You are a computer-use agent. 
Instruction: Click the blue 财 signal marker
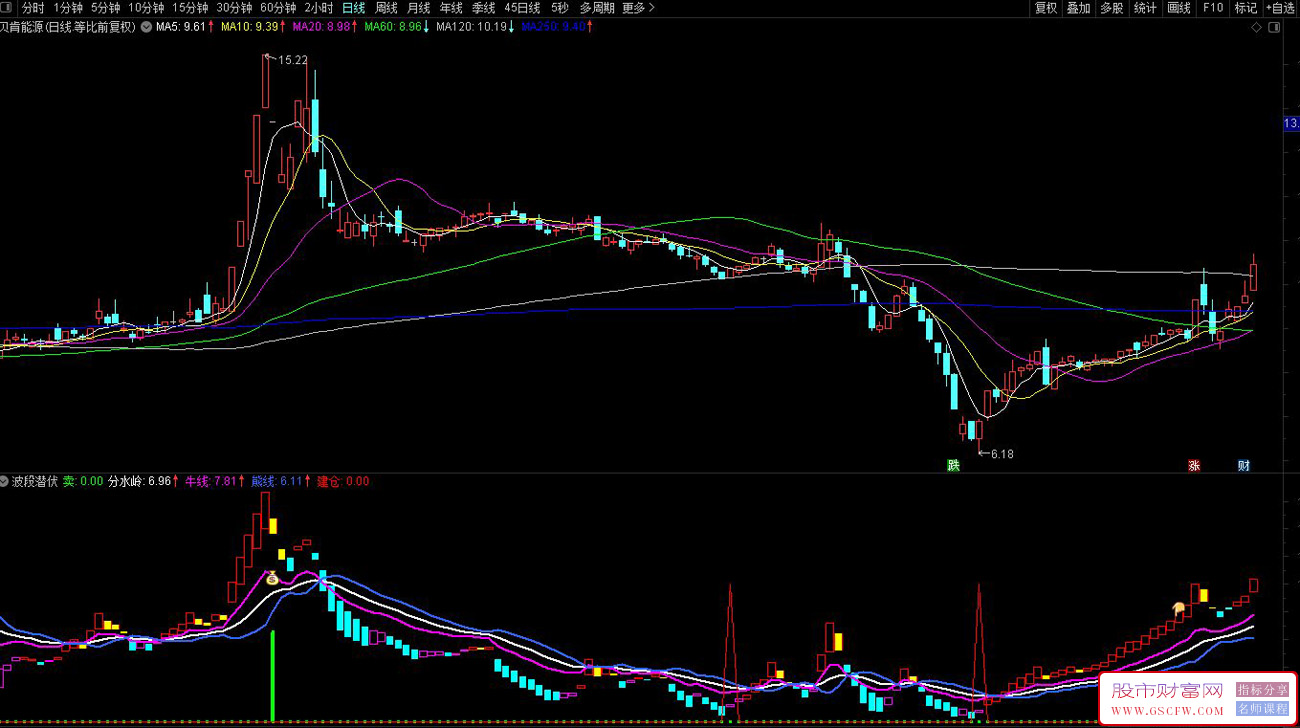click(1243, 465)
